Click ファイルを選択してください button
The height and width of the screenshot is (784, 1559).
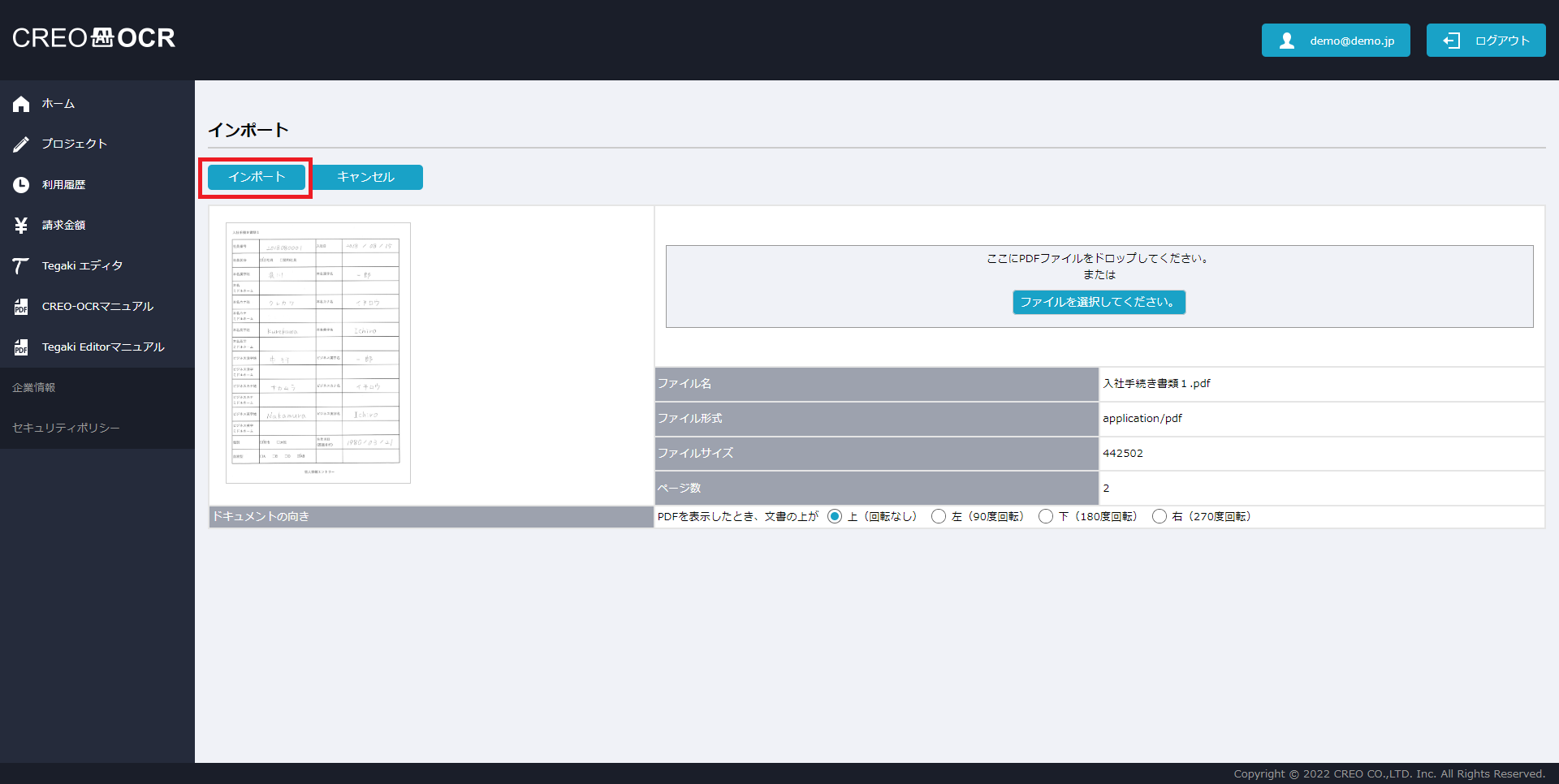tap(1099, 302)
